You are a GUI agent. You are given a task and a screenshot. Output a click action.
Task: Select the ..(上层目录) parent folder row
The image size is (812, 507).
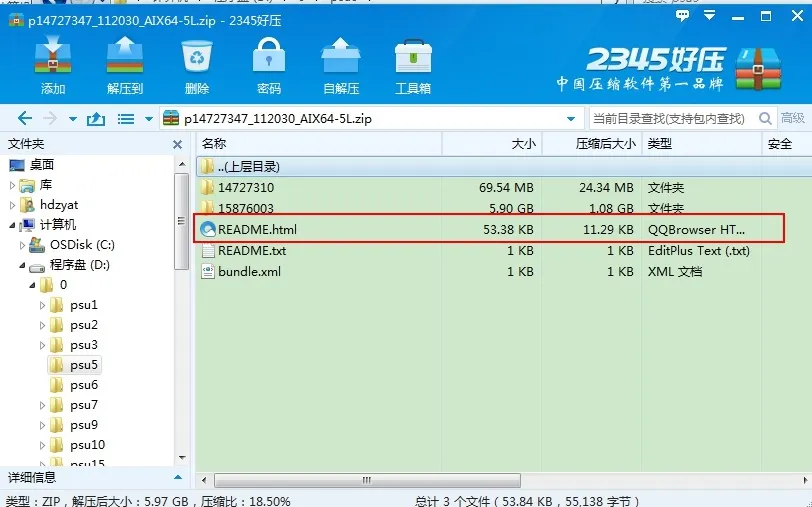[503, 166]
